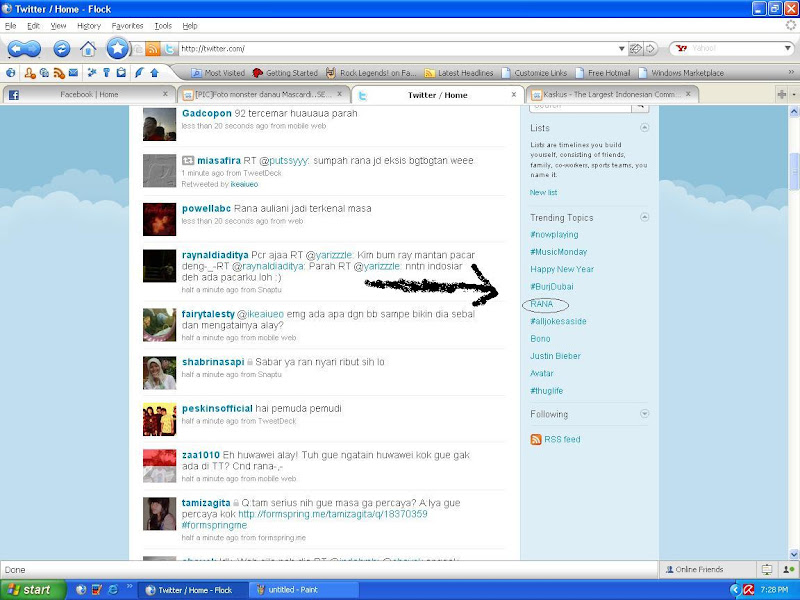This screenshot has height=600, width=800.
Task: Reload the page with the refresh button
Action: 62,49
